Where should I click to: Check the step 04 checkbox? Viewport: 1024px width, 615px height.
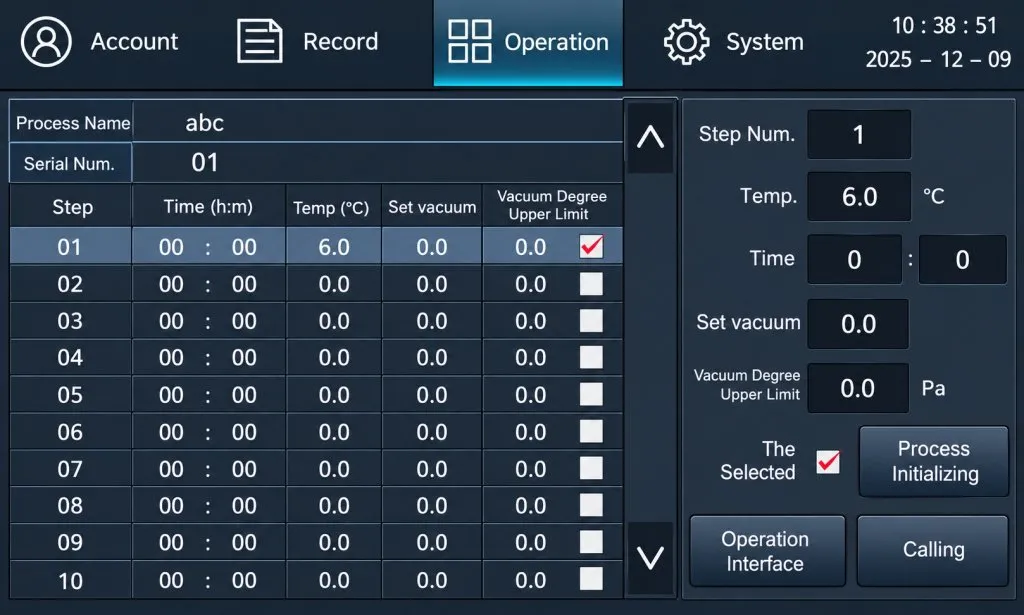tap(592, 357)
